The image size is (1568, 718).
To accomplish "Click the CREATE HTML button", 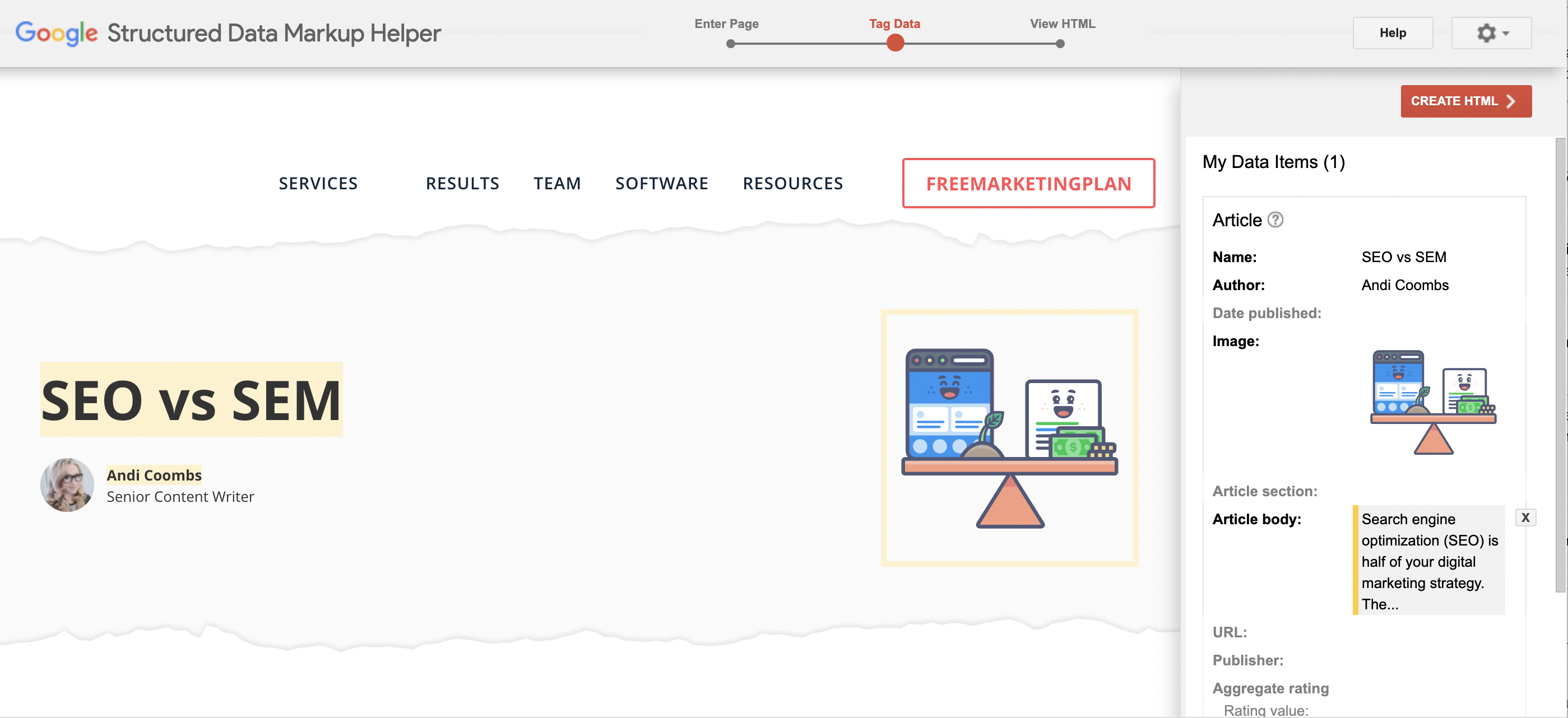I will [x=1466, y=101].
